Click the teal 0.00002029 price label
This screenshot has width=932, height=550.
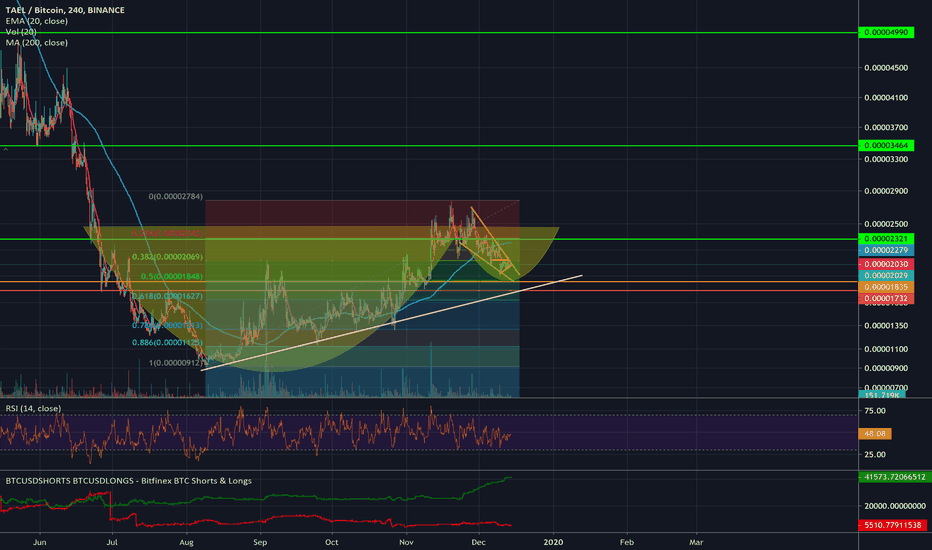tap(886, 275)
